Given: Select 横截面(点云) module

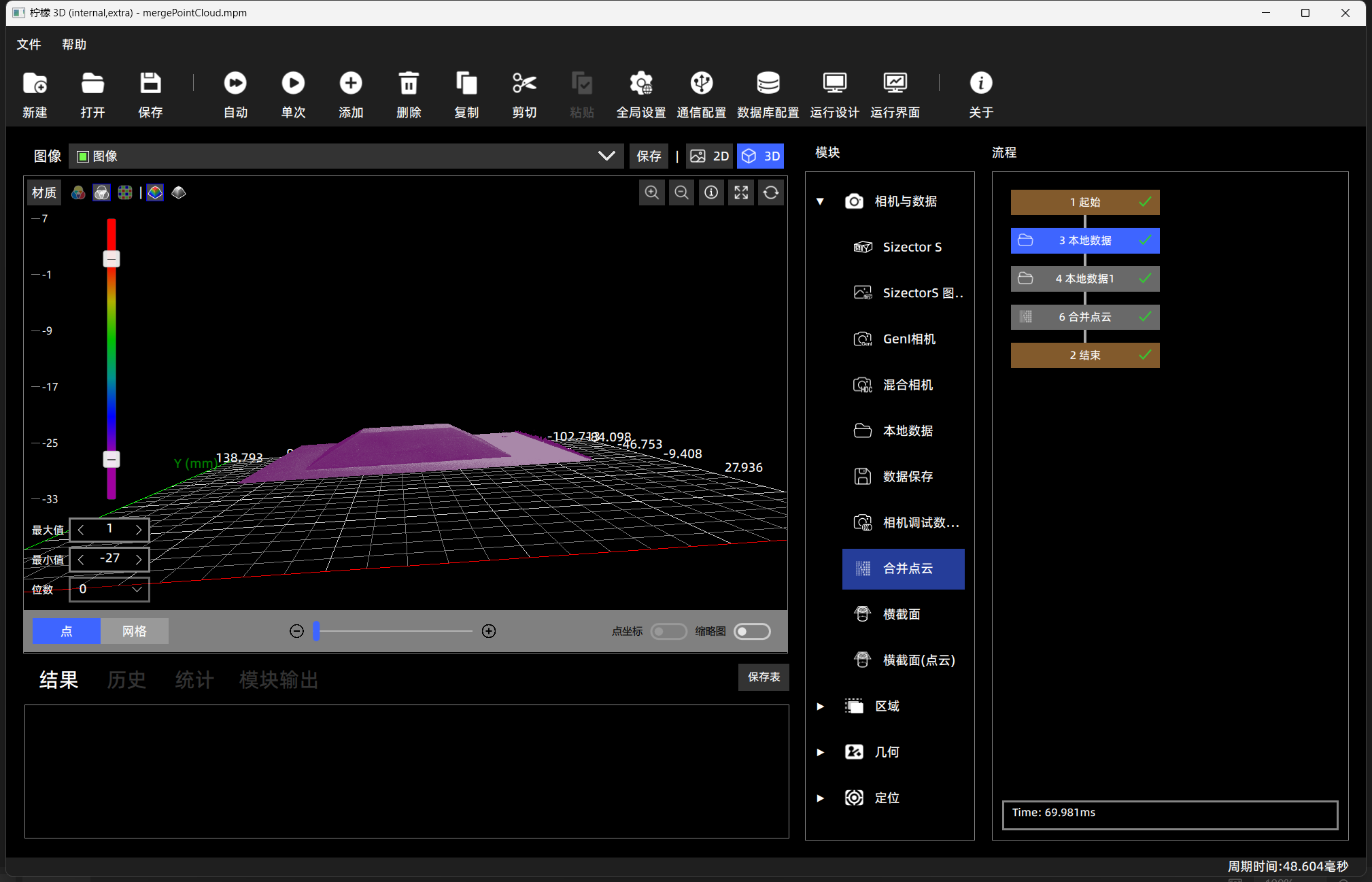Looking at the screenshot, I should click(x=903, y=660).
